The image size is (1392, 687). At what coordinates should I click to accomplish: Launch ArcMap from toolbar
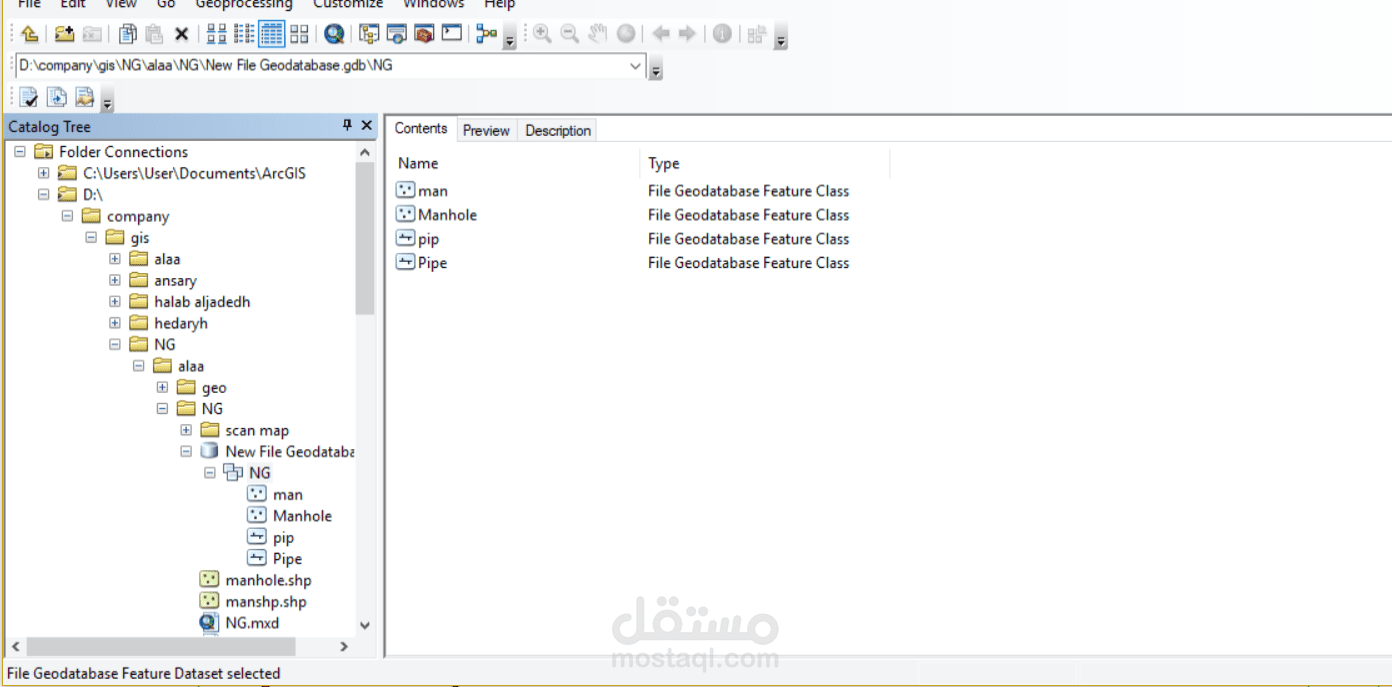(x=334, y=34)
